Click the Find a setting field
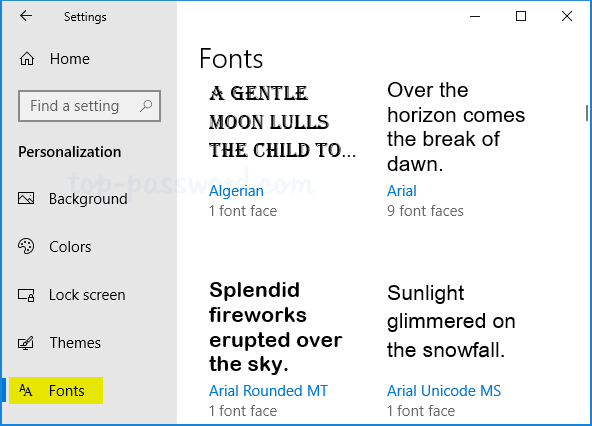 pyautogui.click(x=89, y=106)
